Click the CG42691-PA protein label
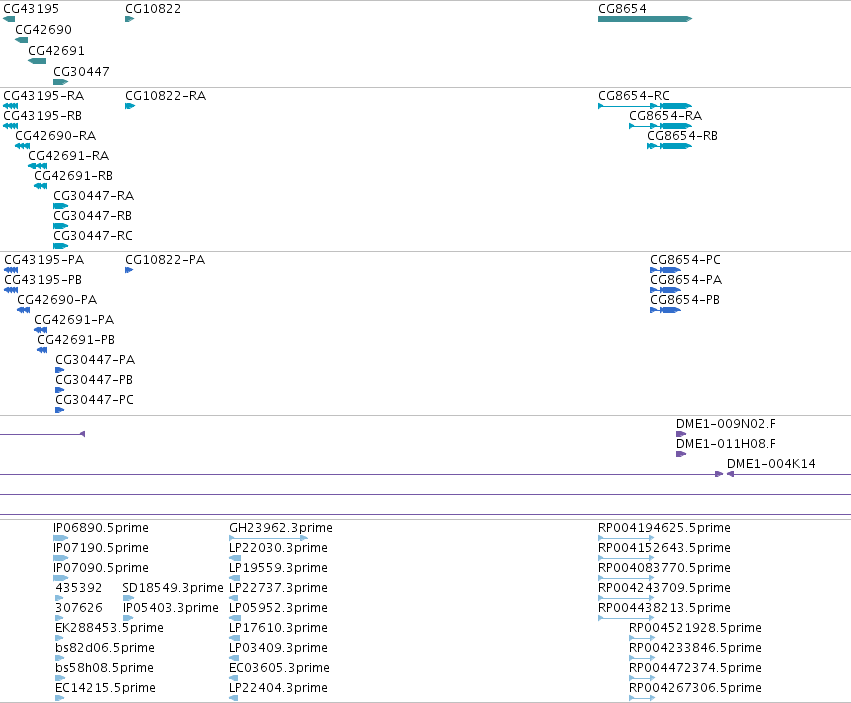This screenshot has width=851, height=703. (x=74, y=320)
